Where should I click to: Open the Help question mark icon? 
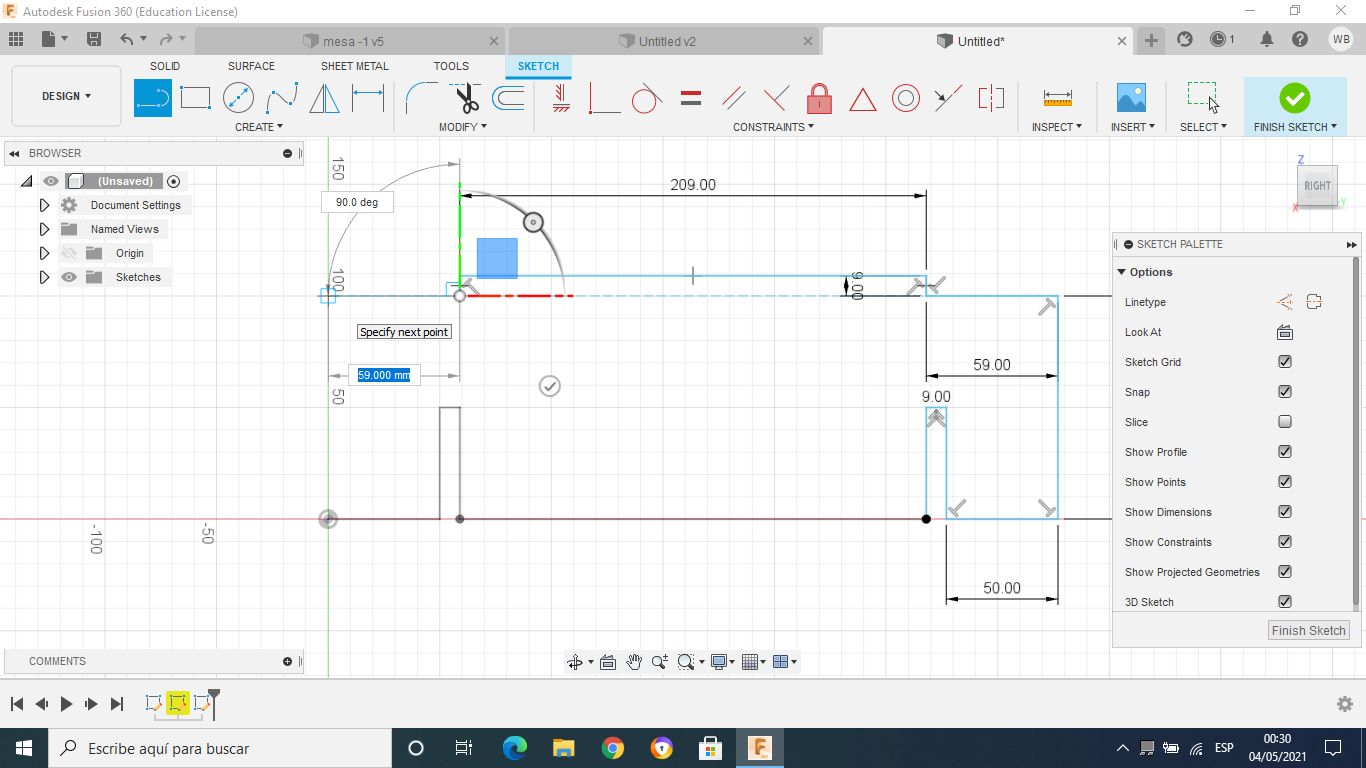click(1300, 39)
